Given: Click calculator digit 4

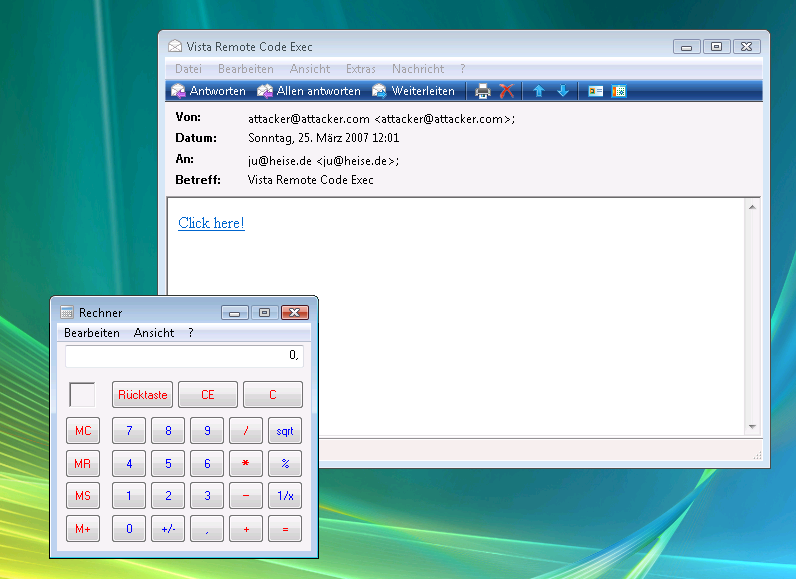Looking at the screenshot, I should tap(129, 463).
